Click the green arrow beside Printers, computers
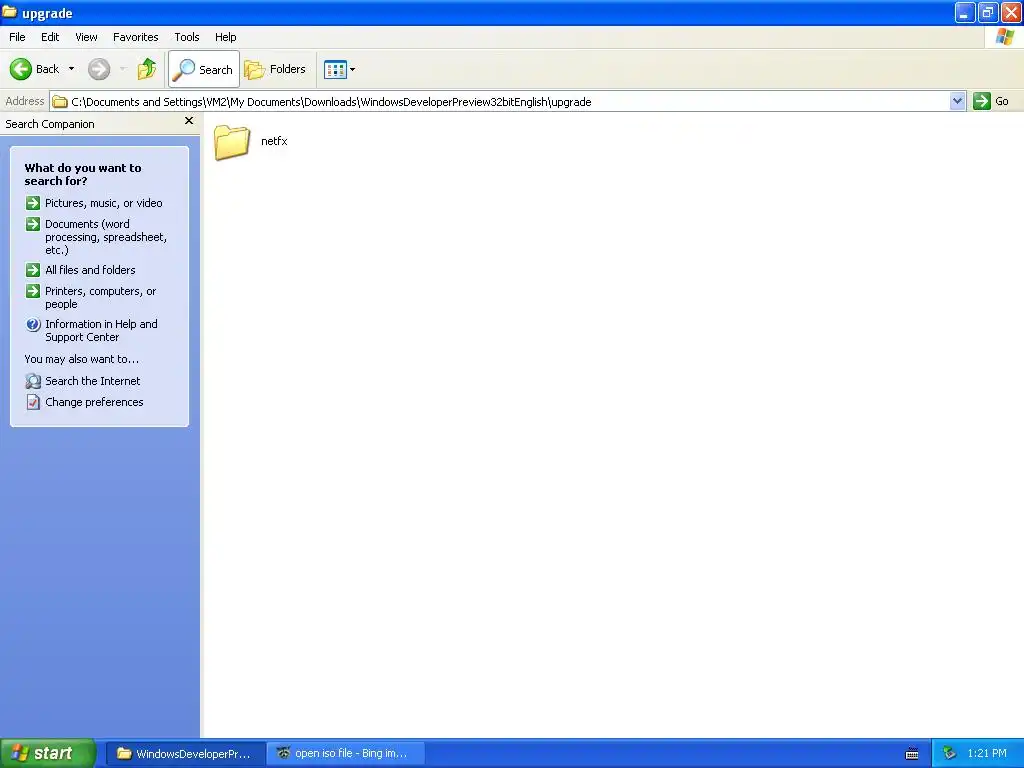Viewport: 1024px width, 768px height. [33, 291]
